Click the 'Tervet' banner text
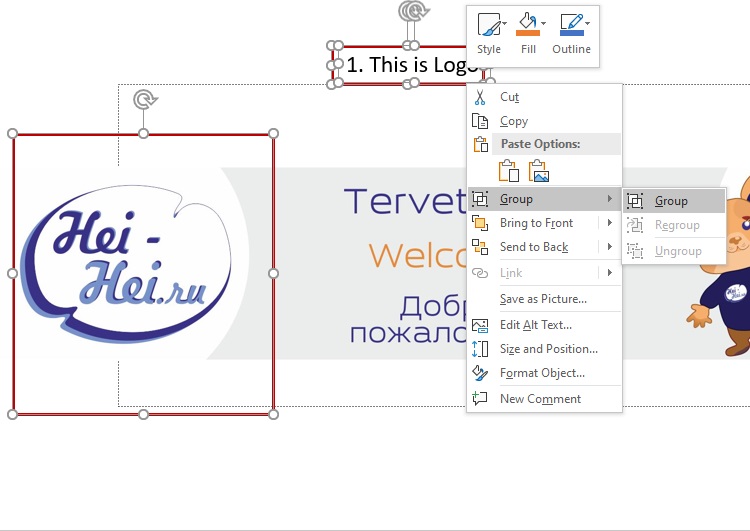Viewport: 750px width, 531px height. [405, 201]
